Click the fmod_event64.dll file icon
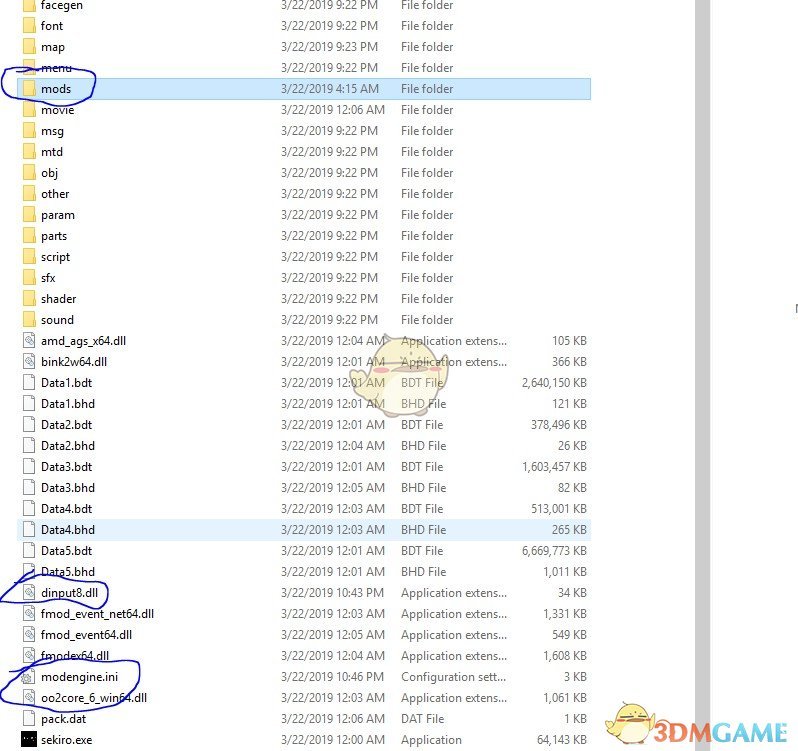The width and height of the screenshot is (798, 751). (29, 634)
